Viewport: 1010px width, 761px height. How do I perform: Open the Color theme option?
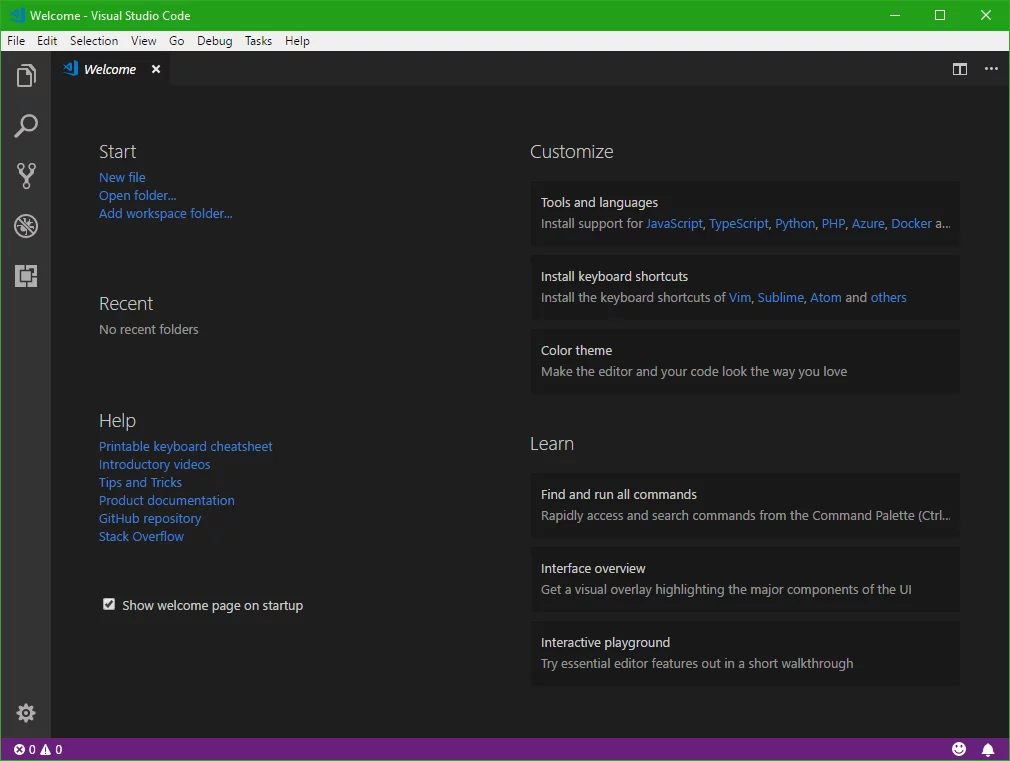(x=744, y=361)
